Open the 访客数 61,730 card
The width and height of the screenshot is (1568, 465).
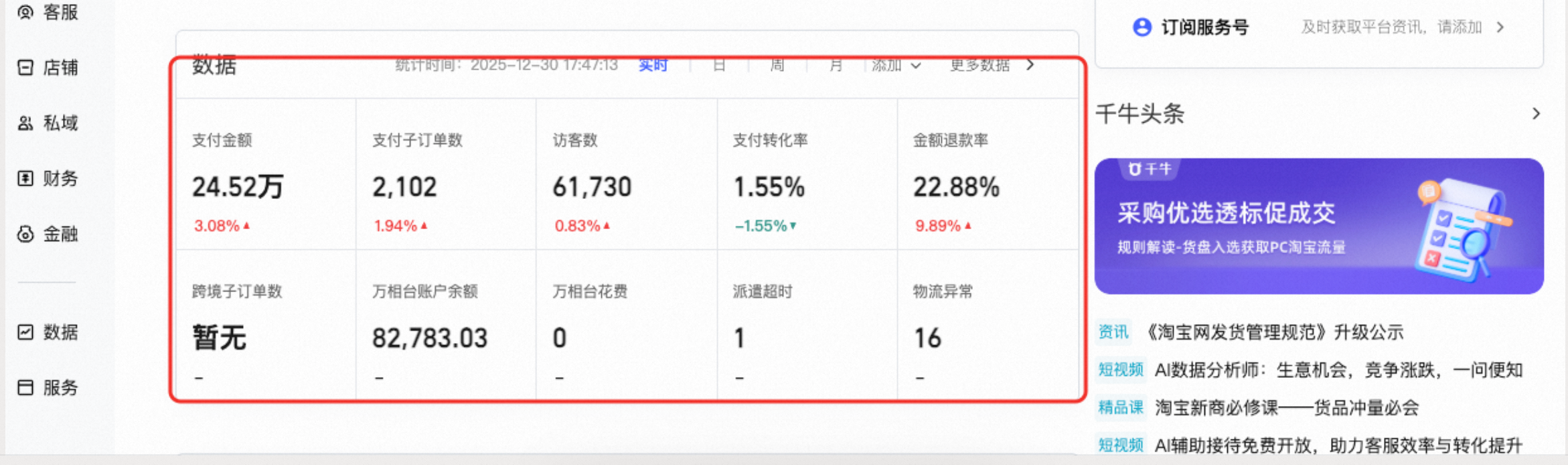(x=627, y=174)
